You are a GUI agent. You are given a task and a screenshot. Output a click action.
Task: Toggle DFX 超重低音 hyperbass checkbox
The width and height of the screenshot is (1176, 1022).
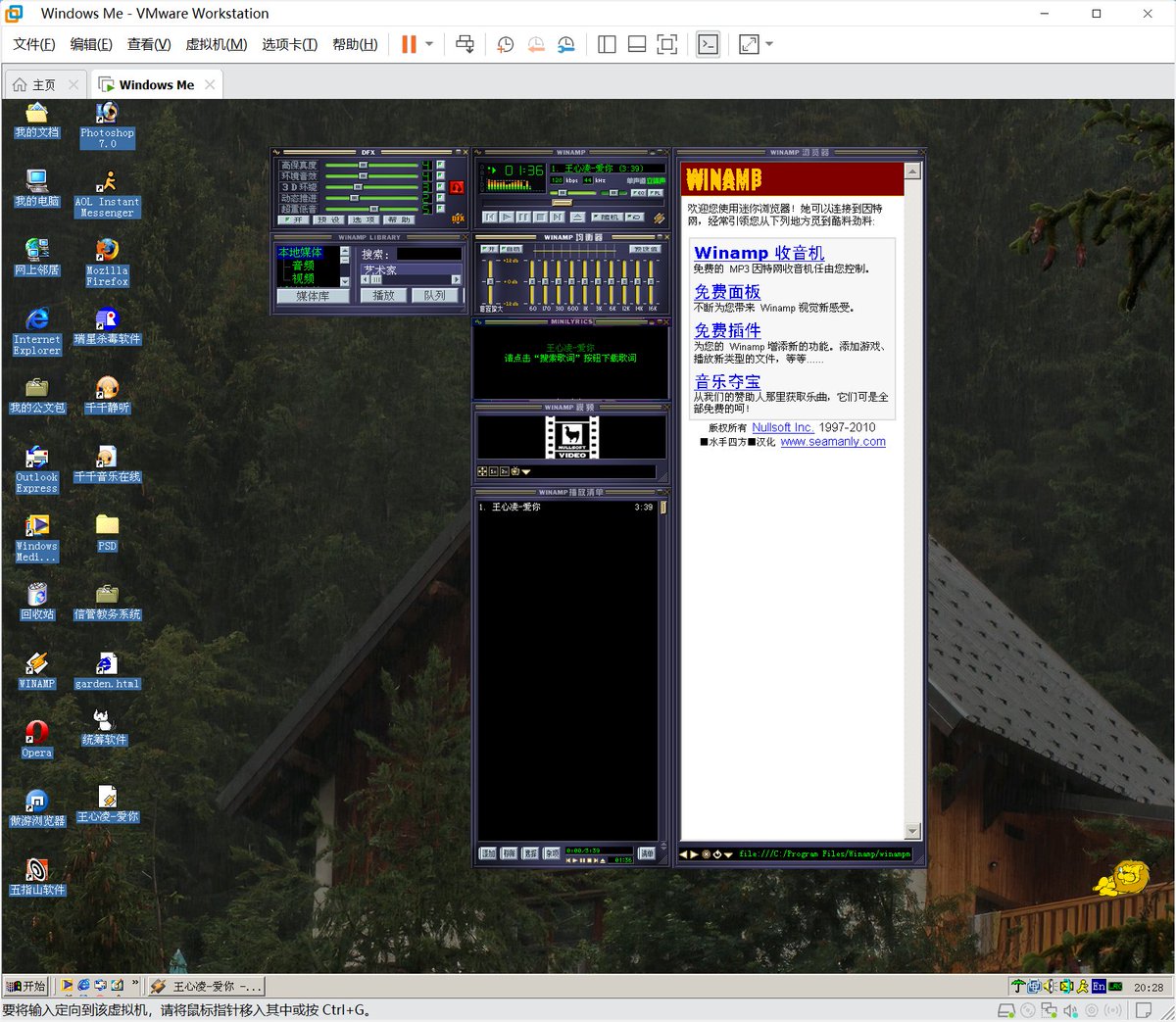pos(441,208)
